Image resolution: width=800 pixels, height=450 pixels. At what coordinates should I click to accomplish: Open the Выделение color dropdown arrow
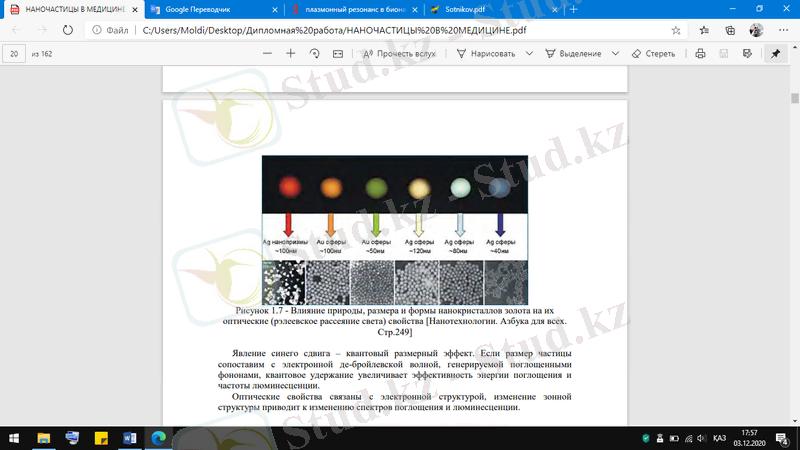click(615, 54)
